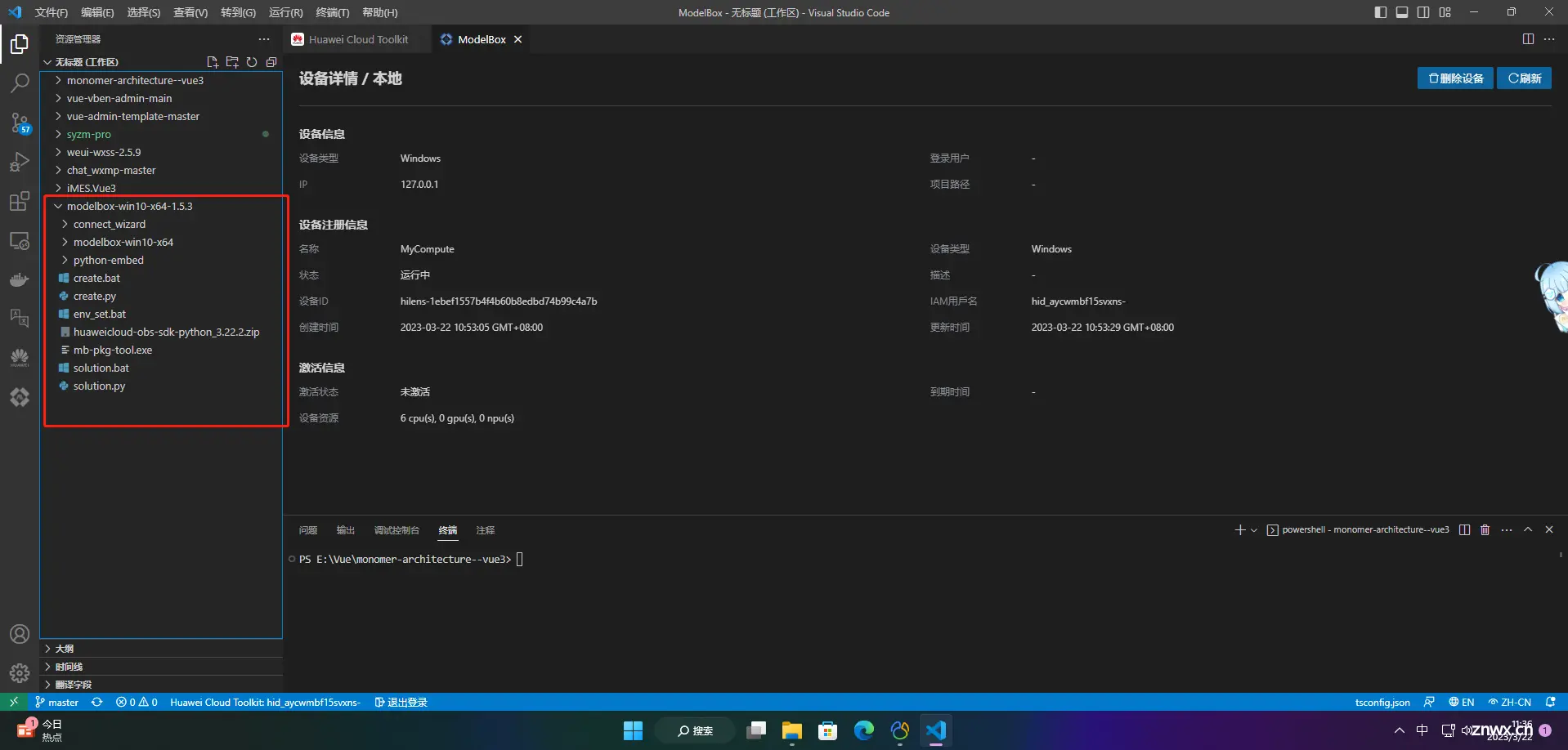Refresh the explorer tree
1568x750 pixels.
(x=252, y=62)
